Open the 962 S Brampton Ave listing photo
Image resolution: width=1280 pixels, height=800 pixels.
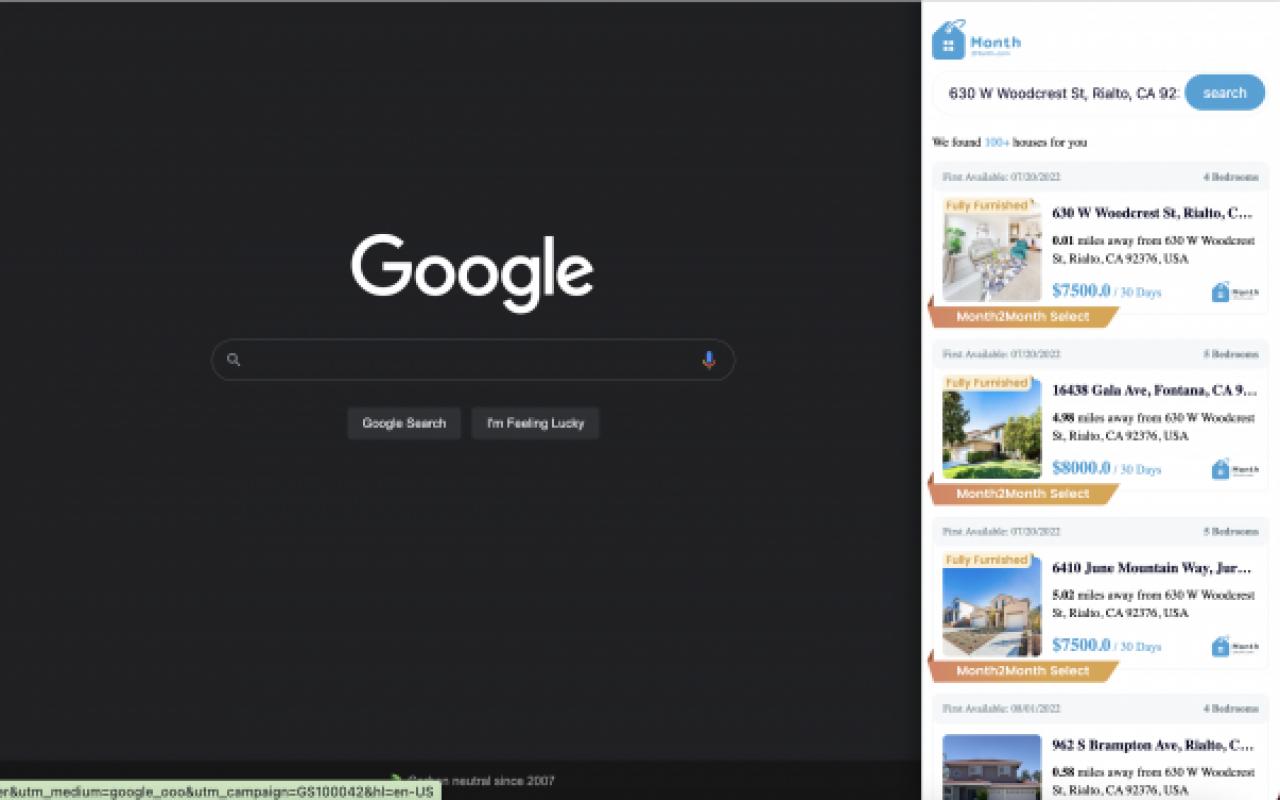click(x=992, y=767)
